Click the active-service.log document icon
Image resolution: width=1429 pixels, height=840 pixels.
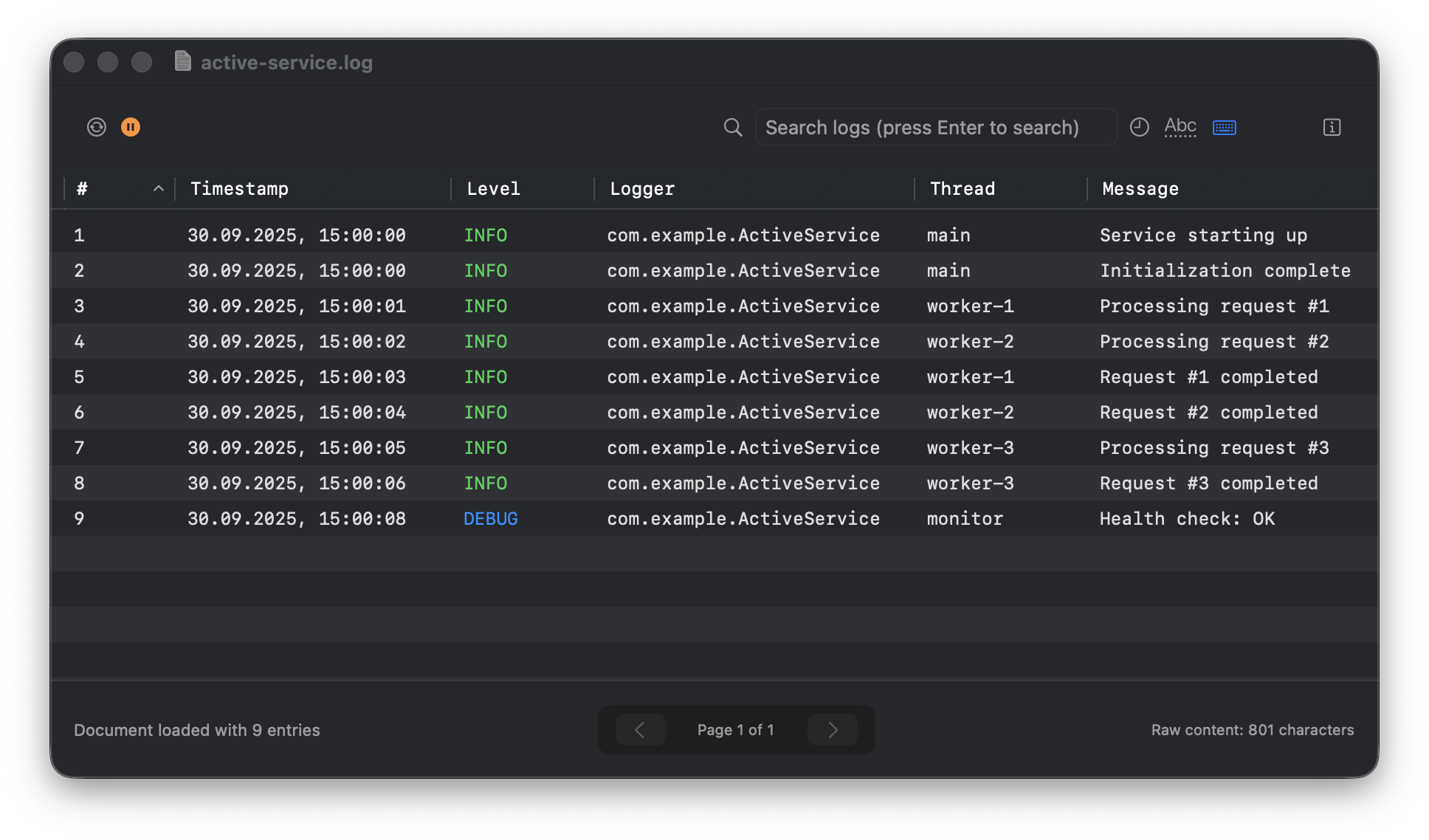pos(183,61)
